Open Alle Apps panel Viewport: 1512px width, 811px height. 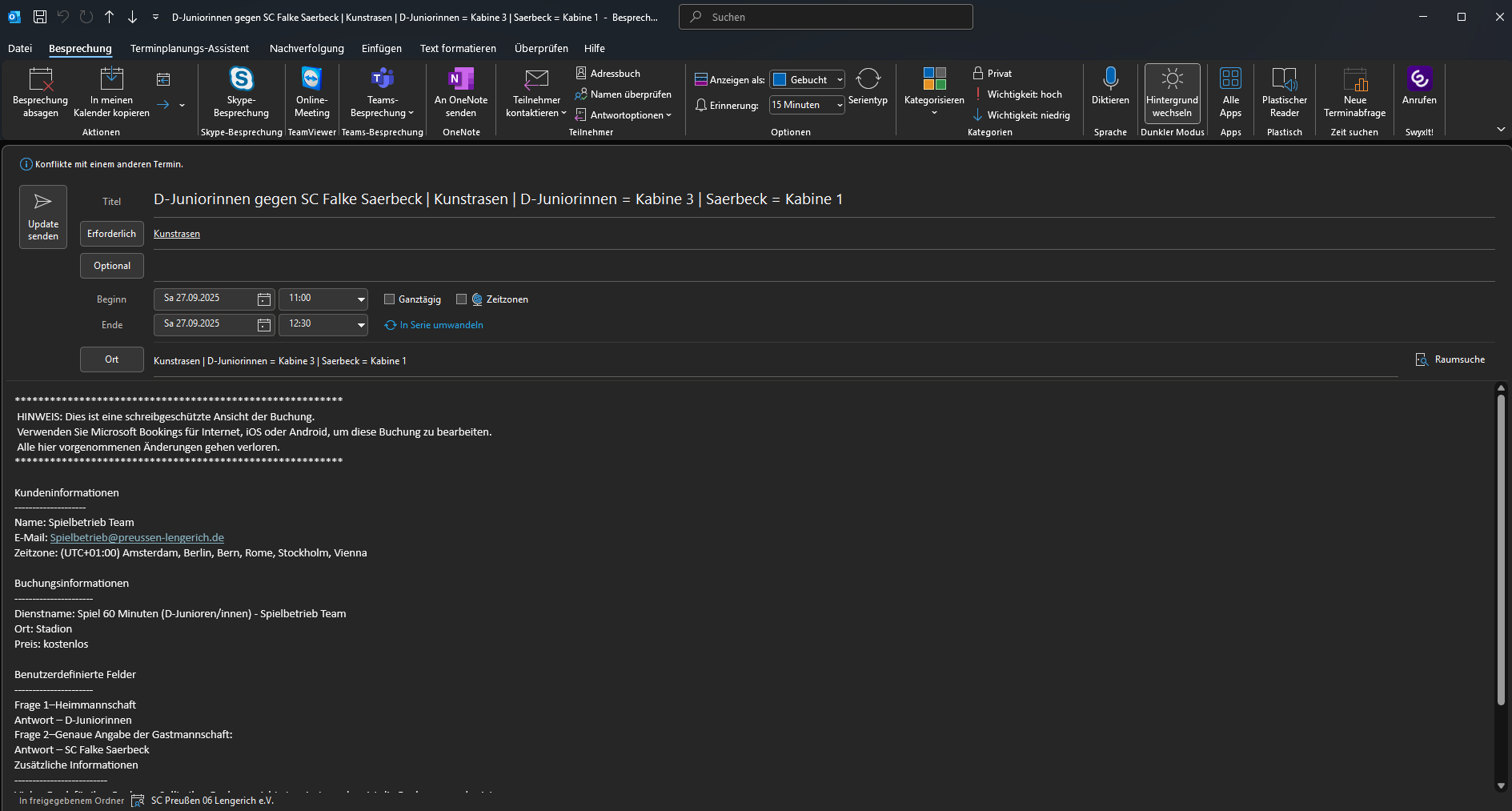1230,79
